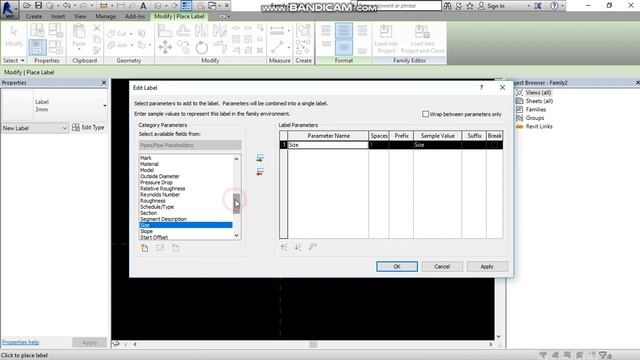This screenshot has width=640, height=360.
Task: Click the Add parameter to label green arrow
Action: click(260, 158)
